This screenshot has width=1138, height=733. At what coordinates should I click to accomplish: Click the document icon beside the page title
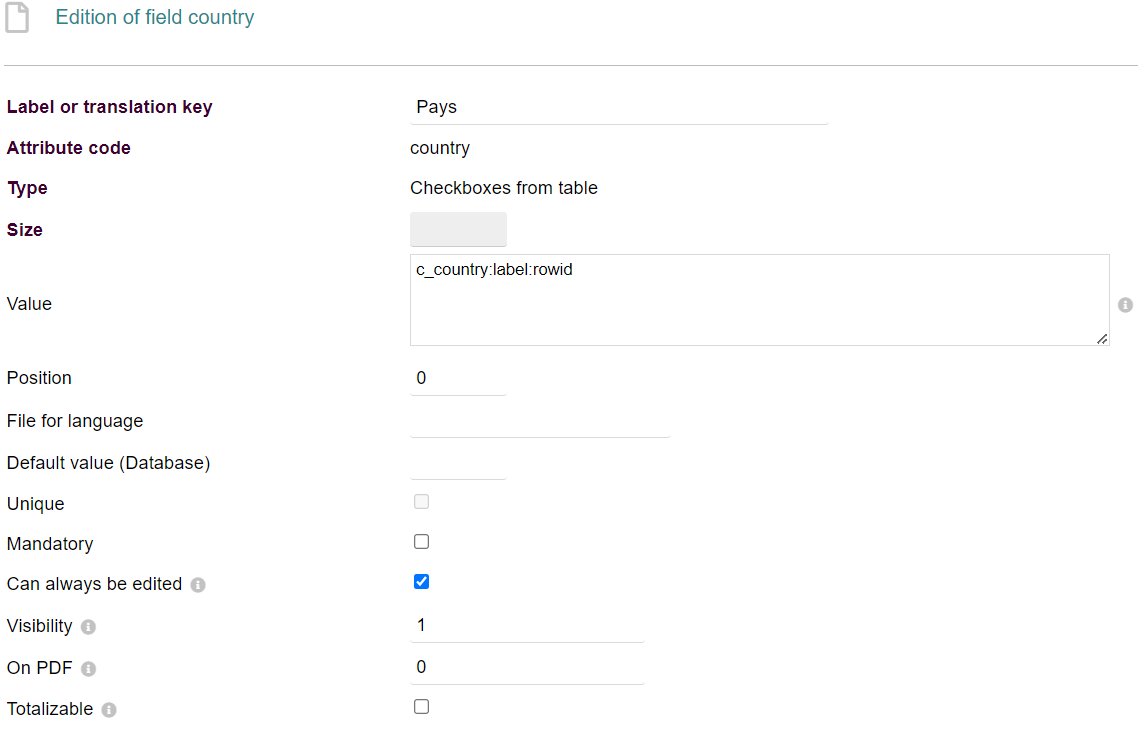(x=17, y=18)
